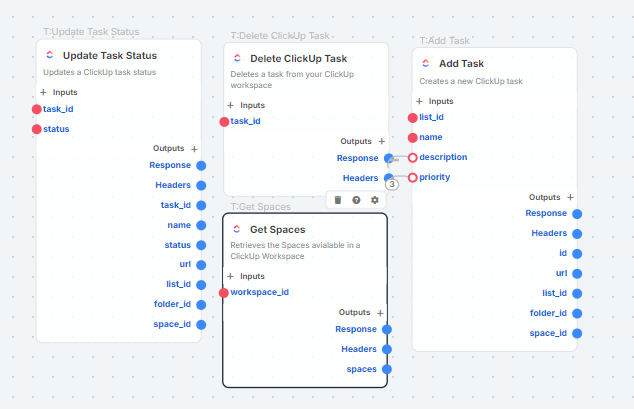Select Response output port on Get Spaces
This screenshot has height=409, width=634.
coord(387,329)
